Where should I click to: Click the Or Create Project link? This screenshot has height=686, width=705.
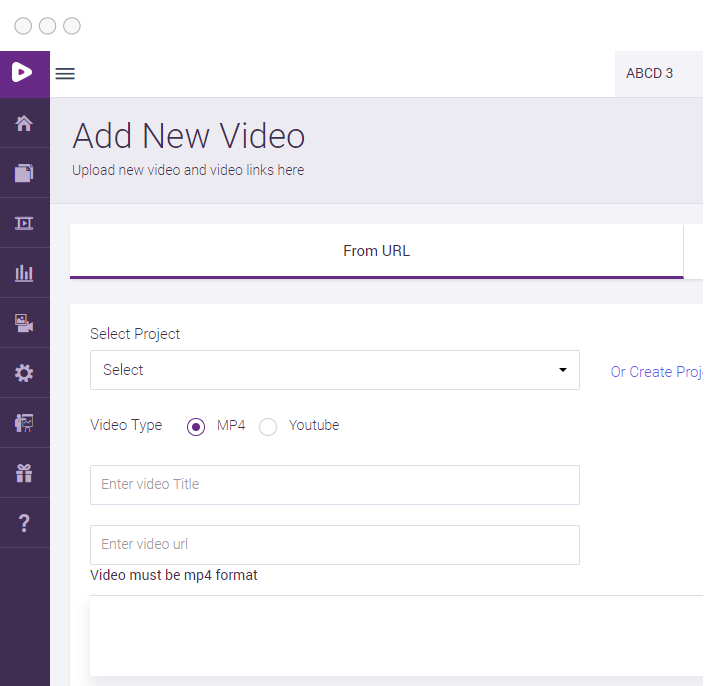pyautogui.click(x=657, y=372)
